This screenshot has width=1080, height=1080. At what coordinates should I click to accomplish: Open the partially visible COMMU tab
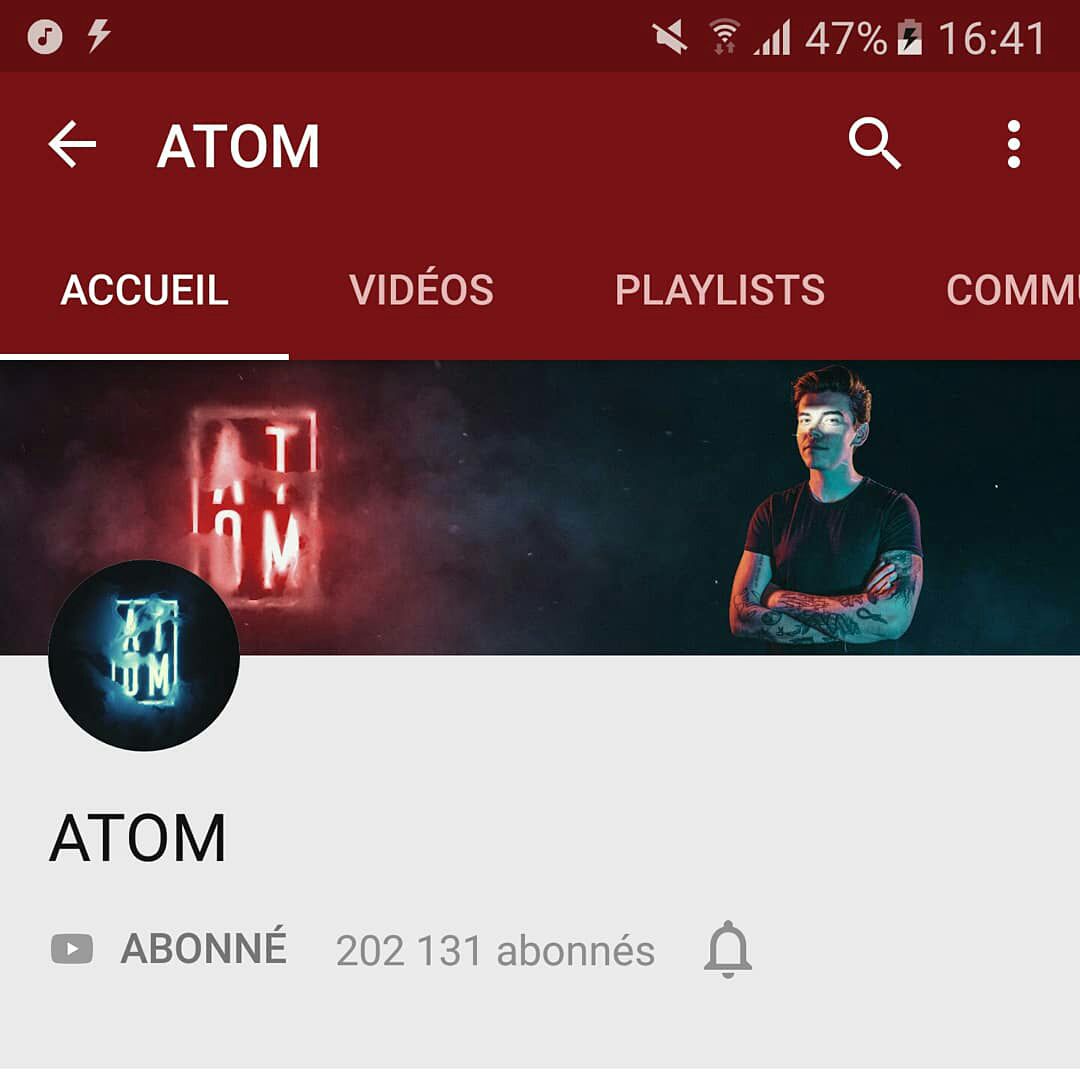point(1012,289)
